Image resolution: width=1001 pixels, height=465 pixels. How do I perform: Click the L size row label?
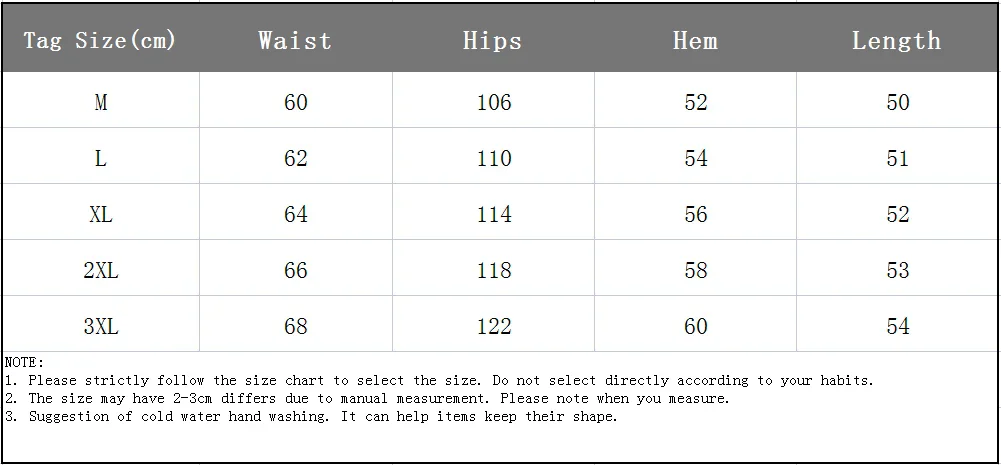(100, 158)
